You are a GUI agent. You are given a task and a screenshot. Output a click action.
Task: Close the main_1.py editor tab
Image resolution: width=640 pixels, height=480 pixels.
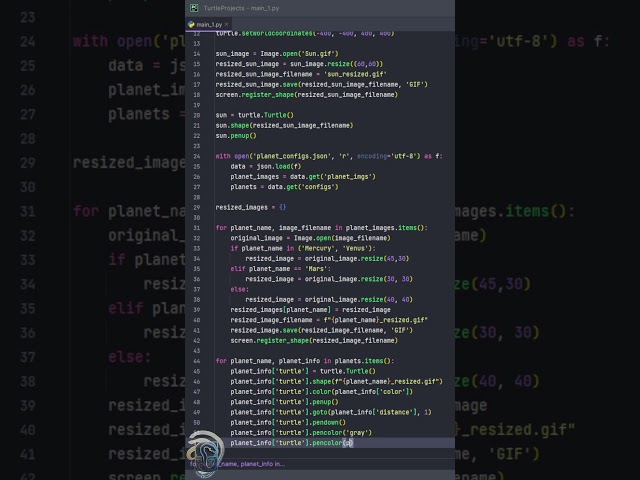(x=226, y=24)
